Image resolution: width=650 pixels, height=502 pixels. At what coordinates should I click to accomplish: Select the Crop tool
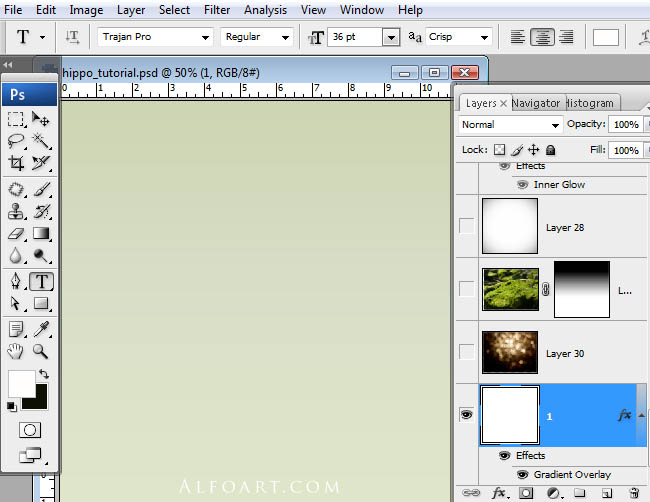(16, 163)
